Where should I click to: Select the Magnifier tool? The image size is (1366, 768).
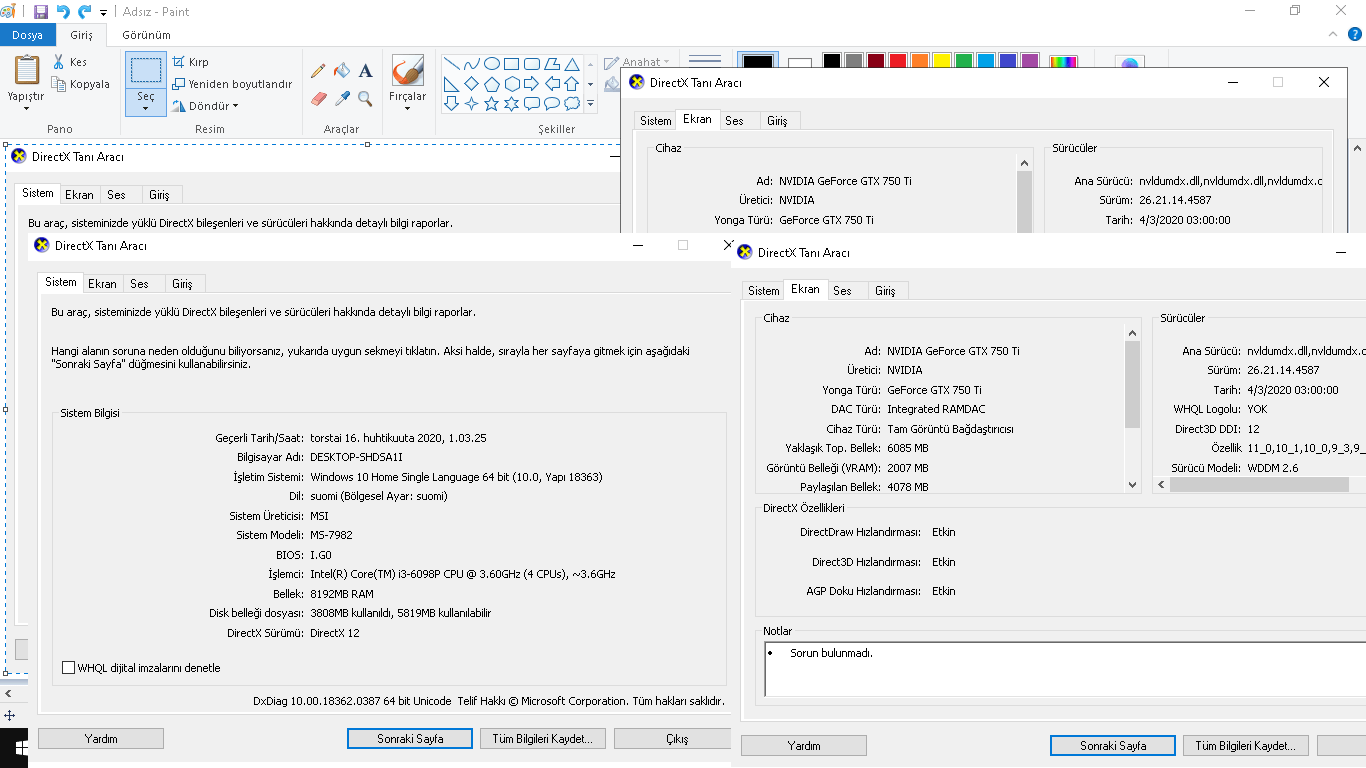[366, 98]
